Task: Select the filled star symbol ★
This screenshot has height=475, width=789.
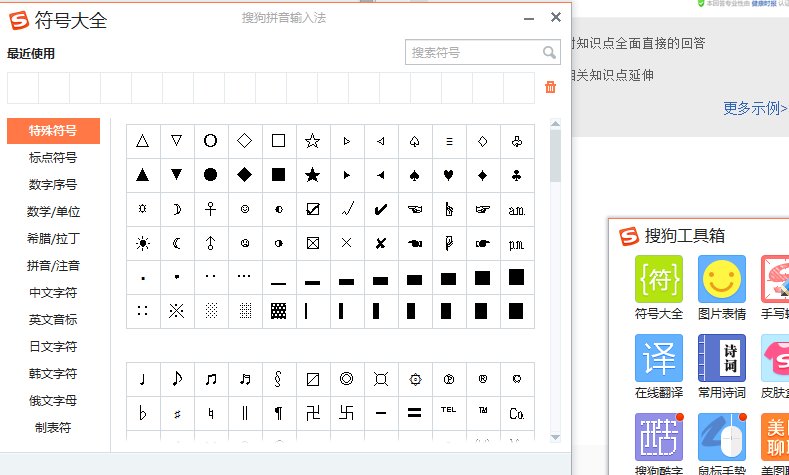Action: [312, 175]
